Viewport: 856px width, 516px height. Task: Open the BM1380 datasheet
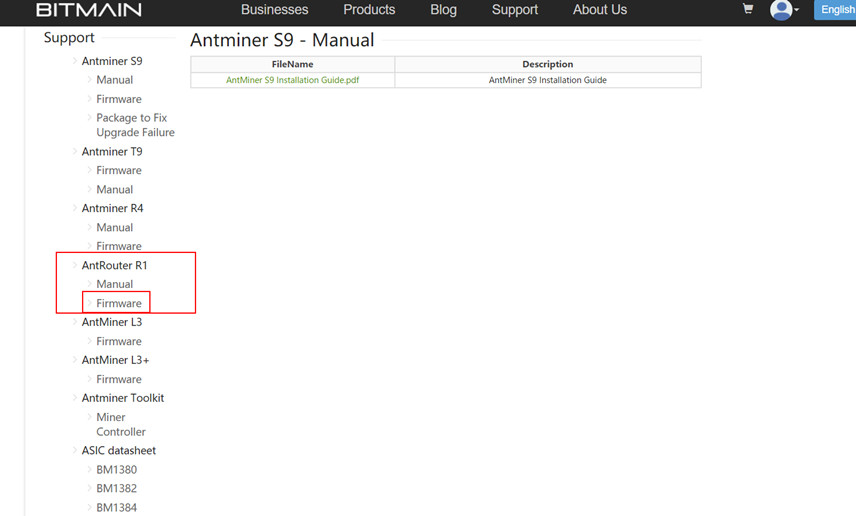(x=117, y=470)
